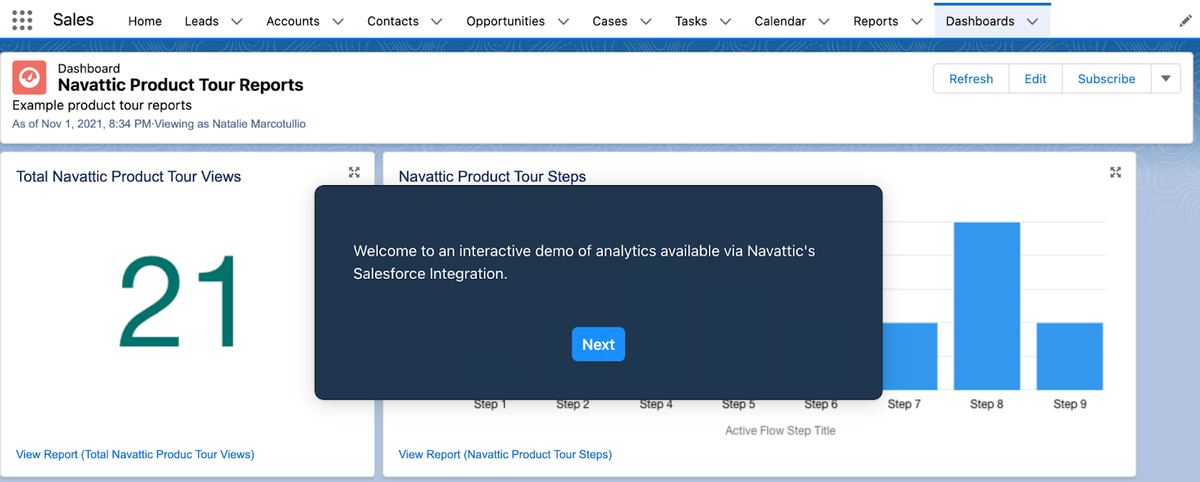Viewport: 1200px width, 482px height.
Task: Switch to the Contacts tab
Action: pos(393,21)
